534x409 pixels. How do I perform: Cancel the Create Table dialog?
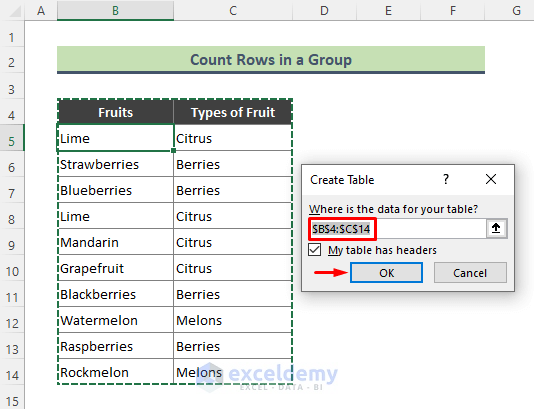click(x=470, y=273)
